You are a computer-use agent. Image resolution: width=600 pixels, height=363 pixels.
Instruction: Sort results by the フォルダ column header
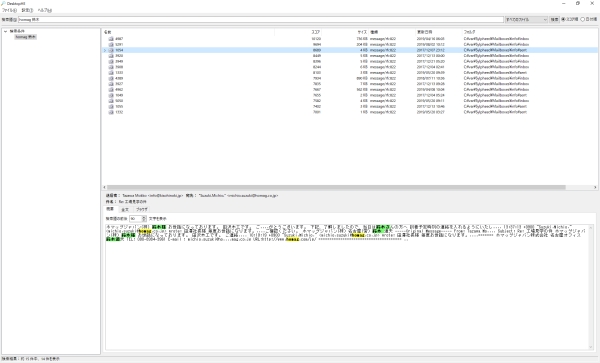coord(470,33)
